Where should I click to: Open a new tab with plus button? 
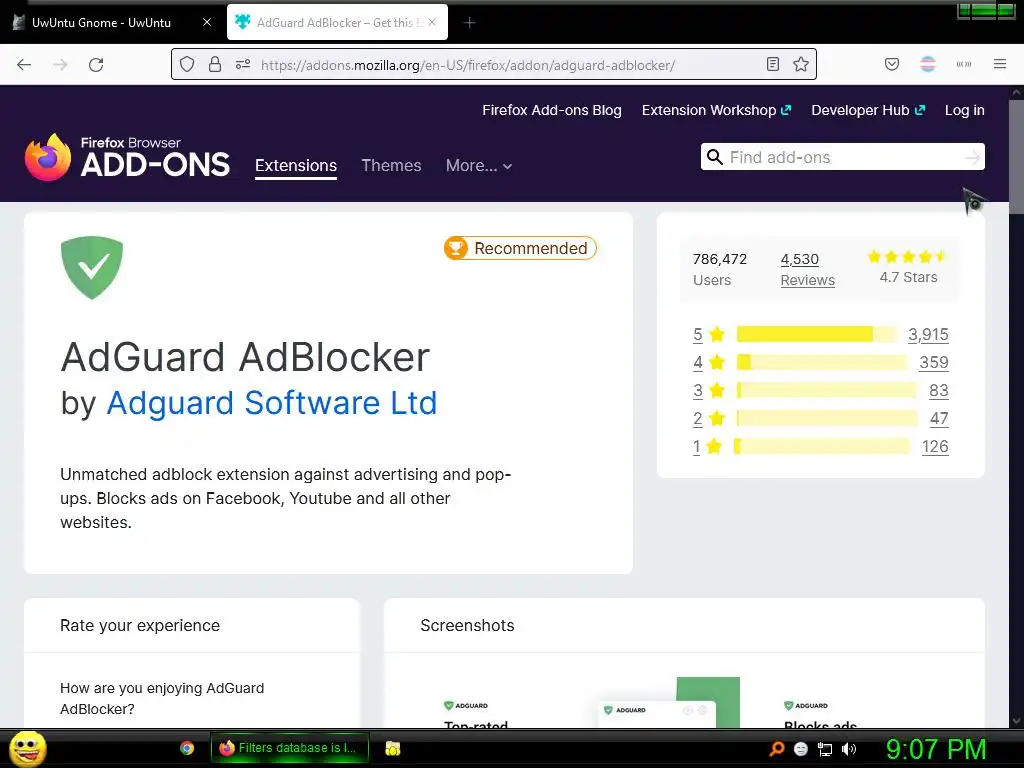point(469,23)
